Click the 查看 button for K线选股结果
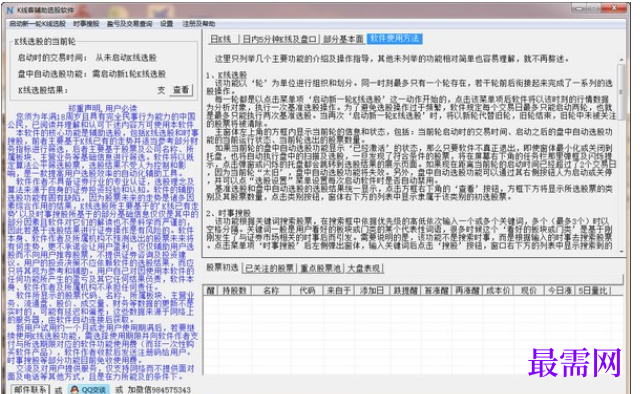This screenshot has width=640, height=394. click(181, 90)
